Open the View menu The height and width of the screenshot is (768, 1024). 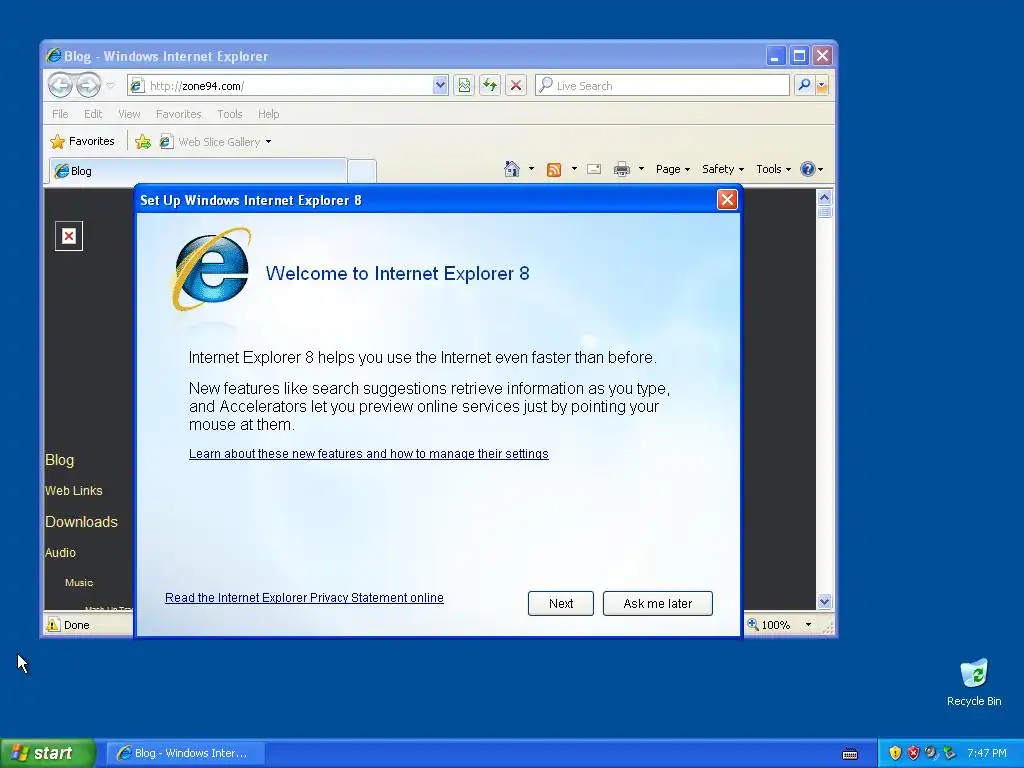click(x=129, y=114)
